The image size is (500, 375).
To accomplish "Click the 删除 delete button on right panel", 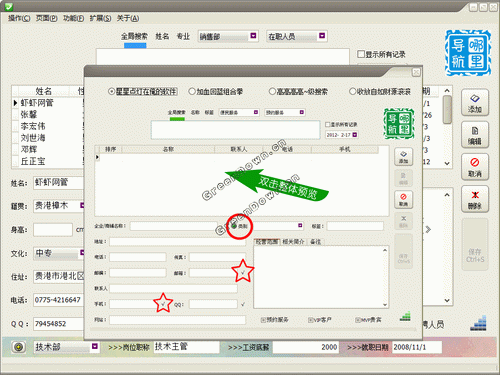I will [475, 199].
